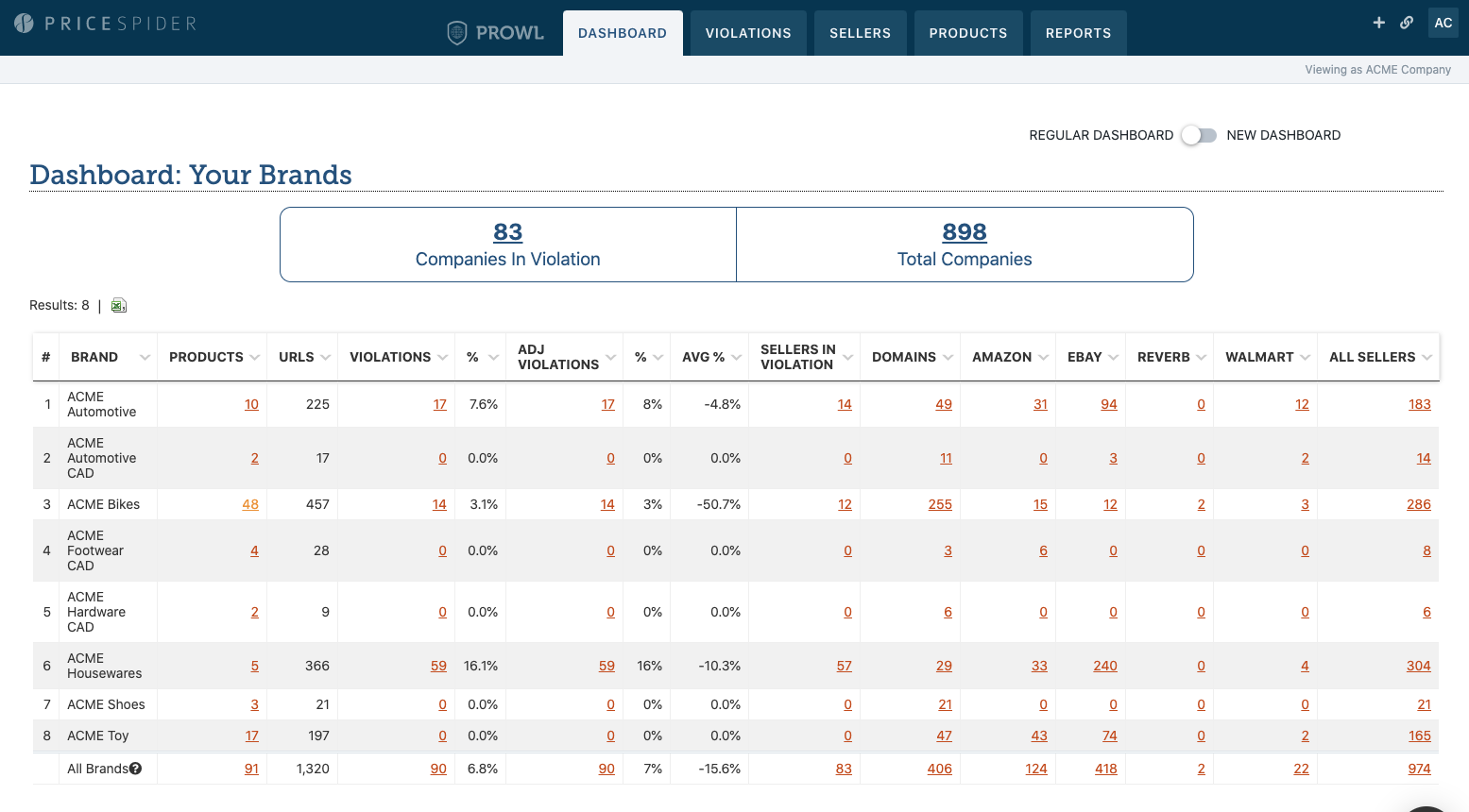1469x812 pixels.
Task: Open the link sharing icon in the header
Action: [1407, 22]
